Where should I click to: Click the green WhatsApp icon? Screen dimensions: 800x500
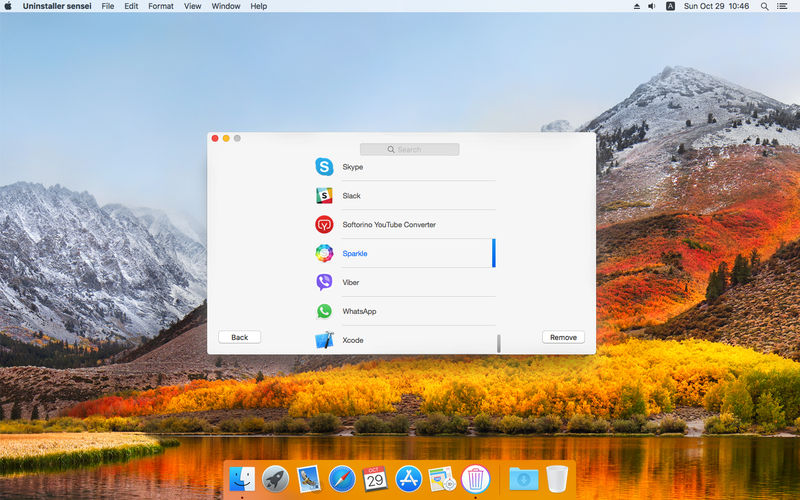[x=324, y=311]
